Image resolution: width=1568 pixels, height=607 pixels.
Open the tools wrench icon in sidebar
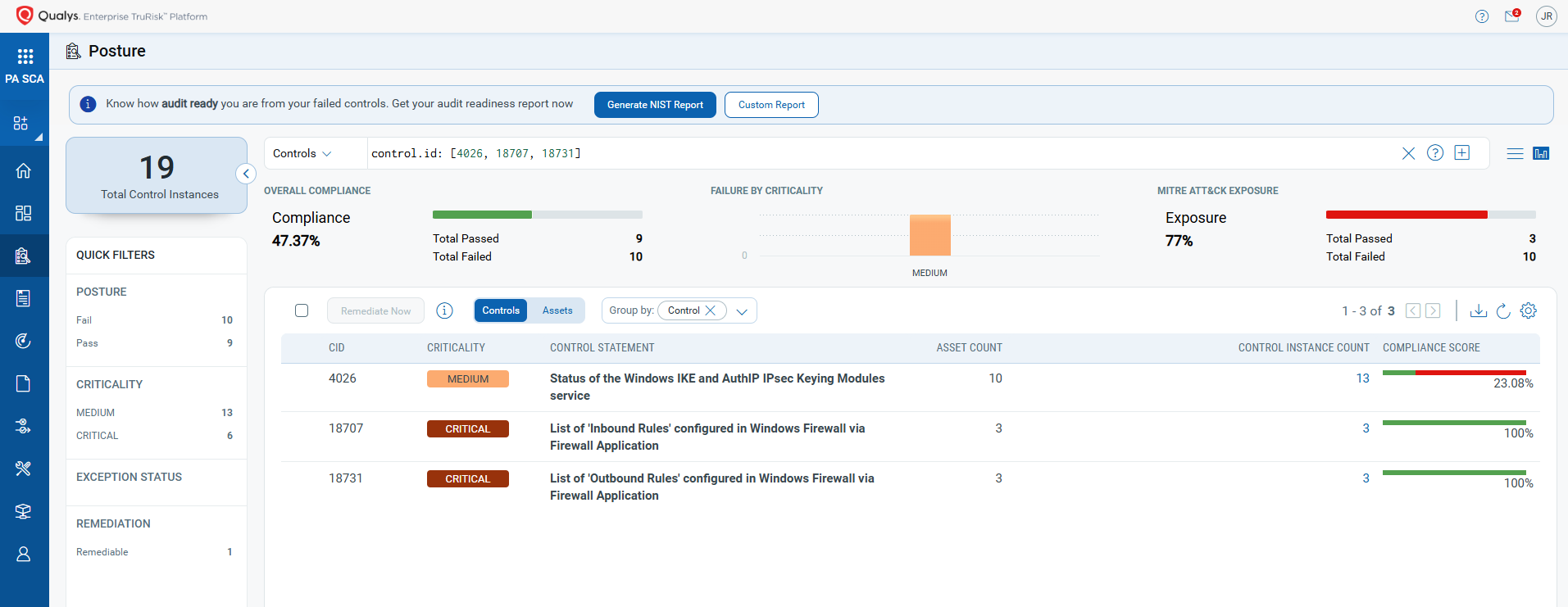(x=24, y=469)
